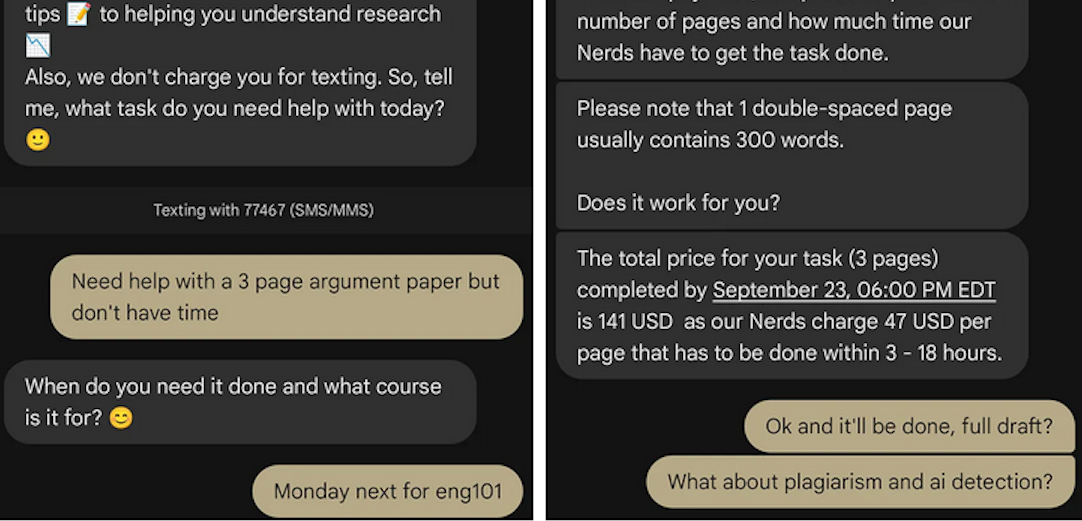Click the "Nerds have to get the task done" line
This screenshot has height=521, width=1082.
[732, 53]
